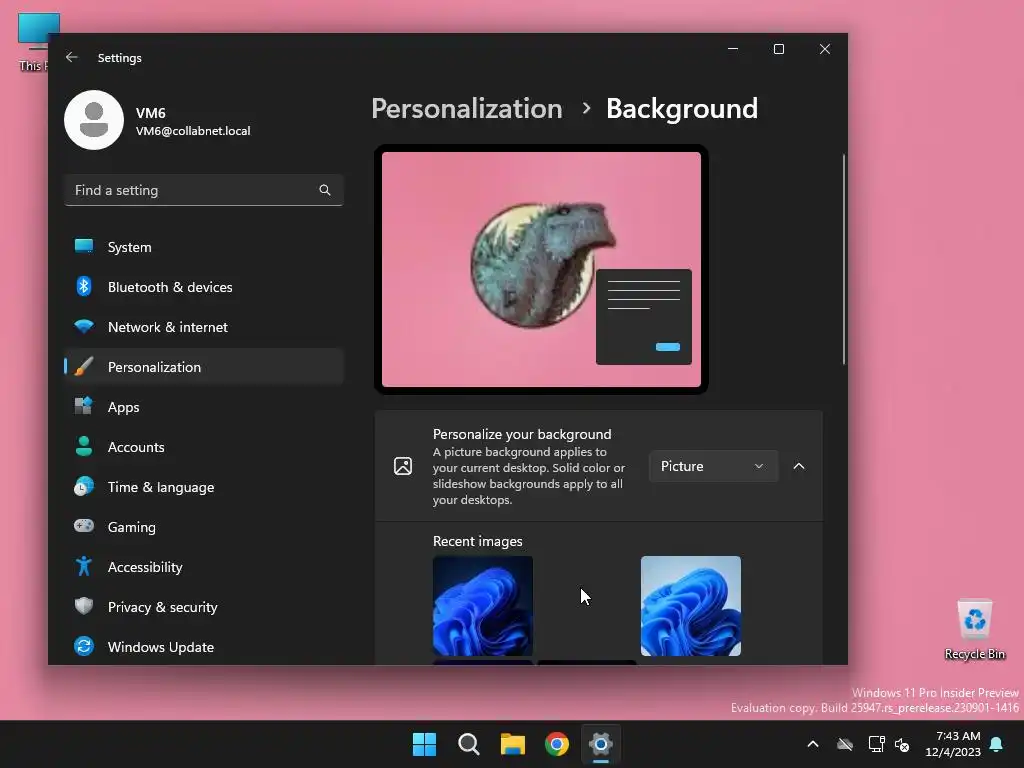The height and width of the screenshot is (768, 1024).
Task: Click the Settings gear on the taskbar
Action: click(601, 744)
